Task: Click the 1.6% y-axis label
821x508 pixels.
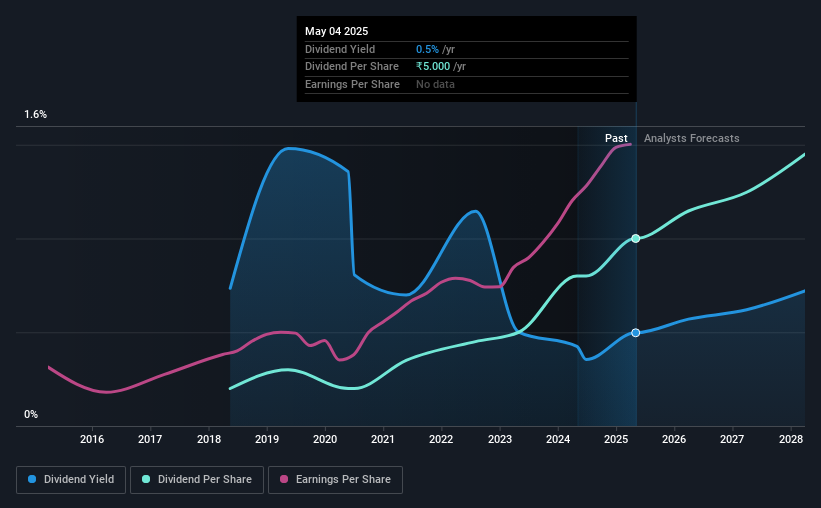Action: point(36,114)
